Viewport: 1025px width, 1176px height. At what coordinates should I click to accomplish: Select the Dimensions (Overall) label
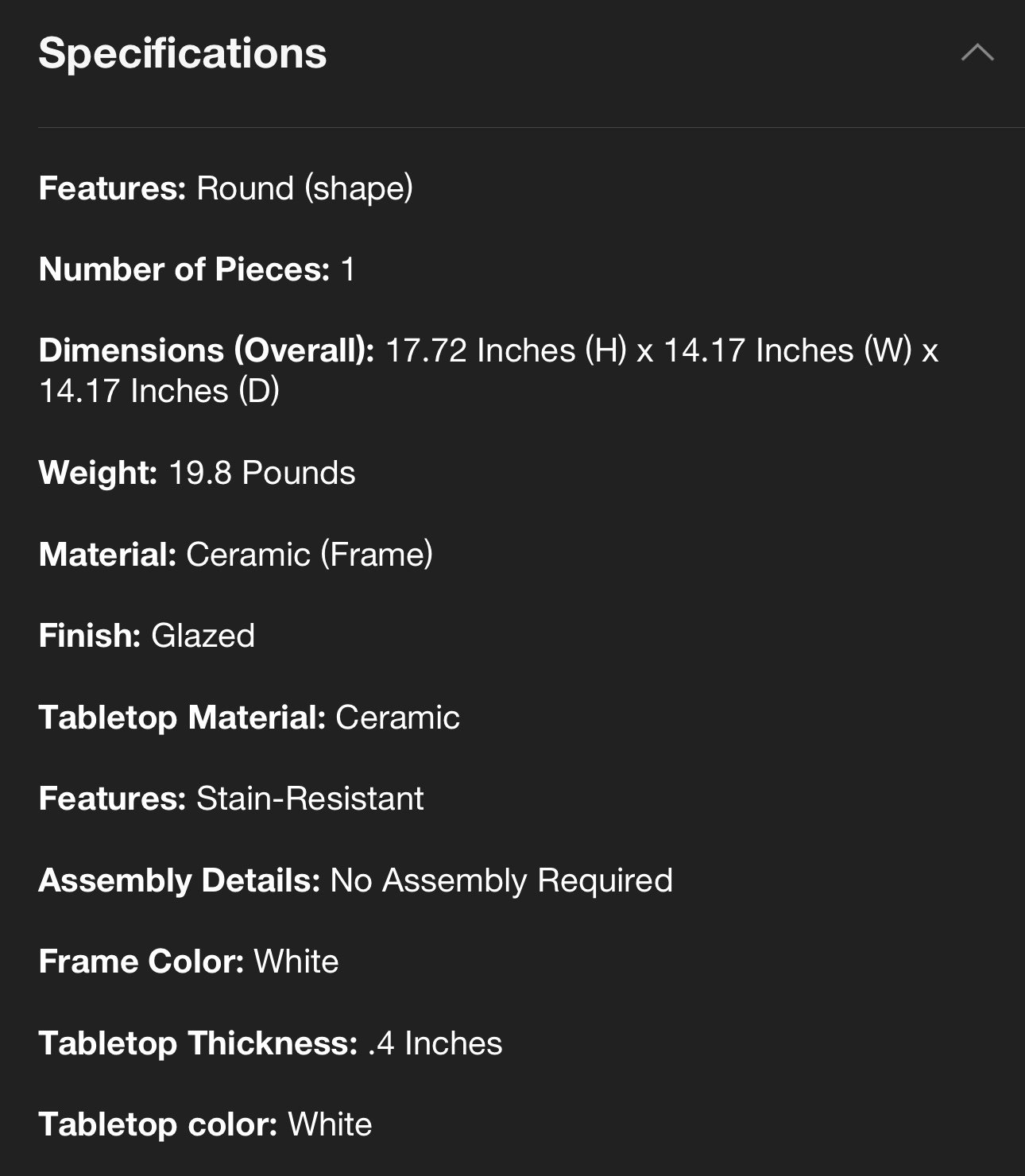pos(207,350)
